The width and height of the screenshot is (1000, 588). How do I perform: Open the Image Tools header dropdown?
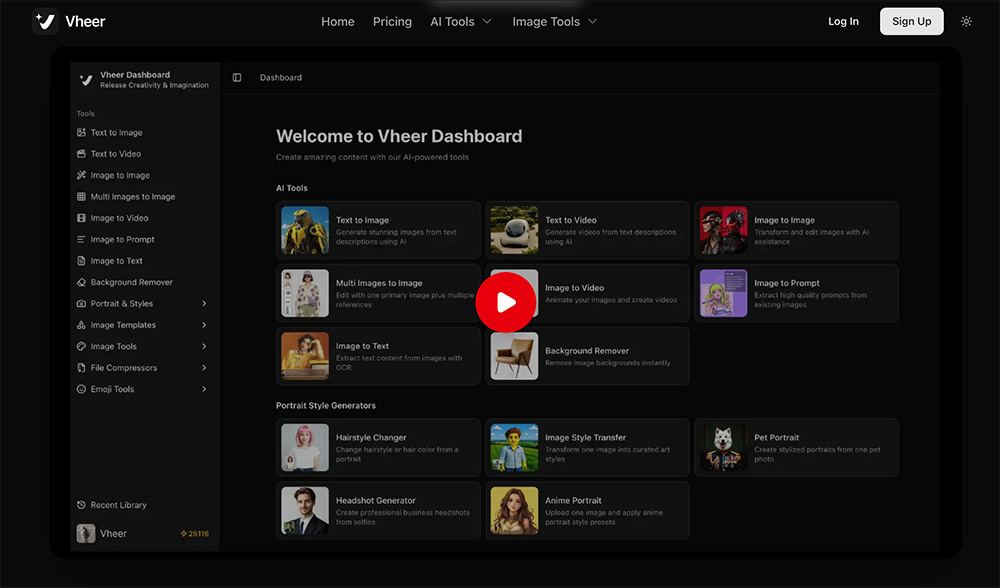[x=555, y=22]
